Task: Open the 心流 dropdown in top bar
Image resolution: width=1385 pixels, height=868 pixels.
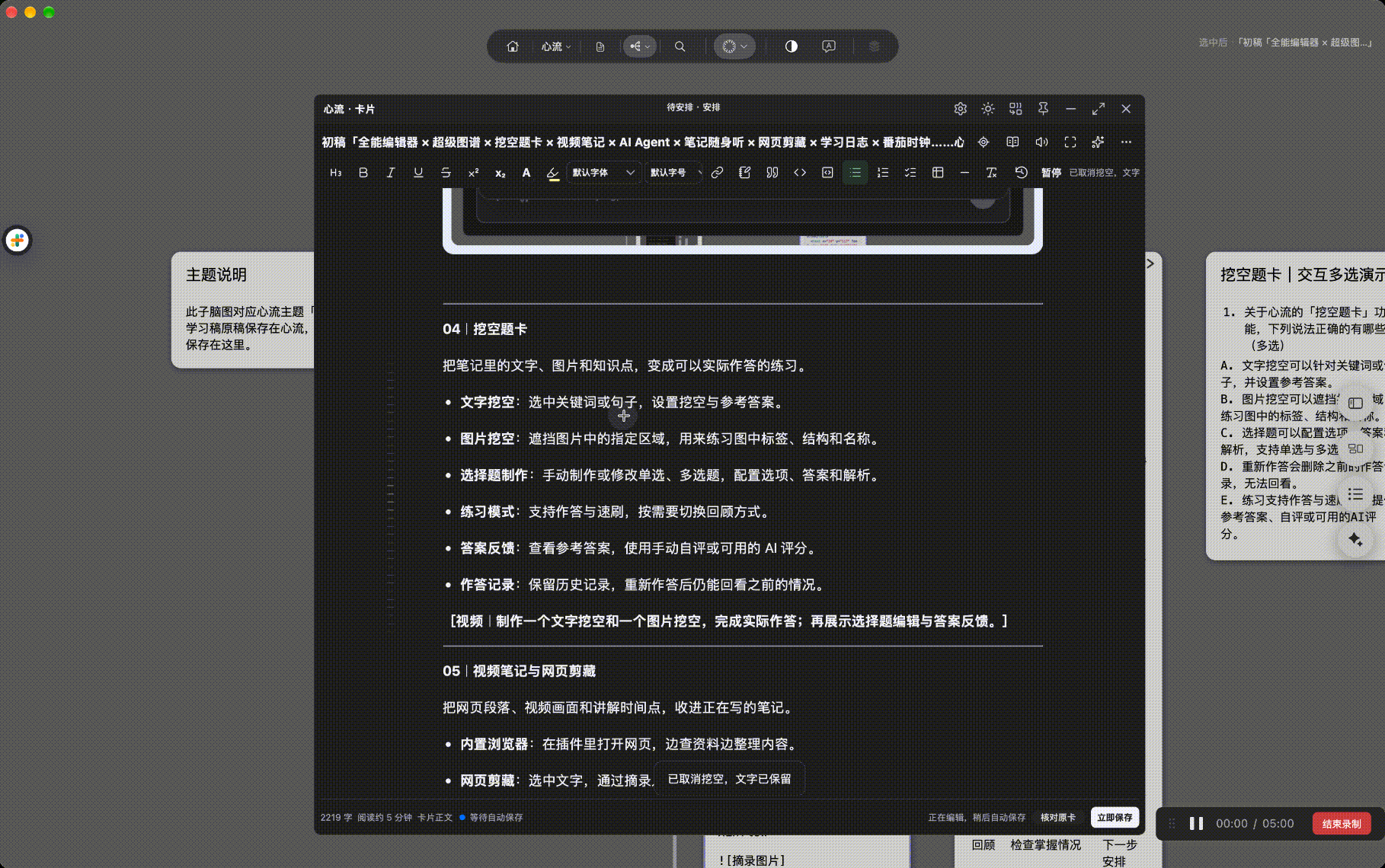Action: click(x=556, y=46)
